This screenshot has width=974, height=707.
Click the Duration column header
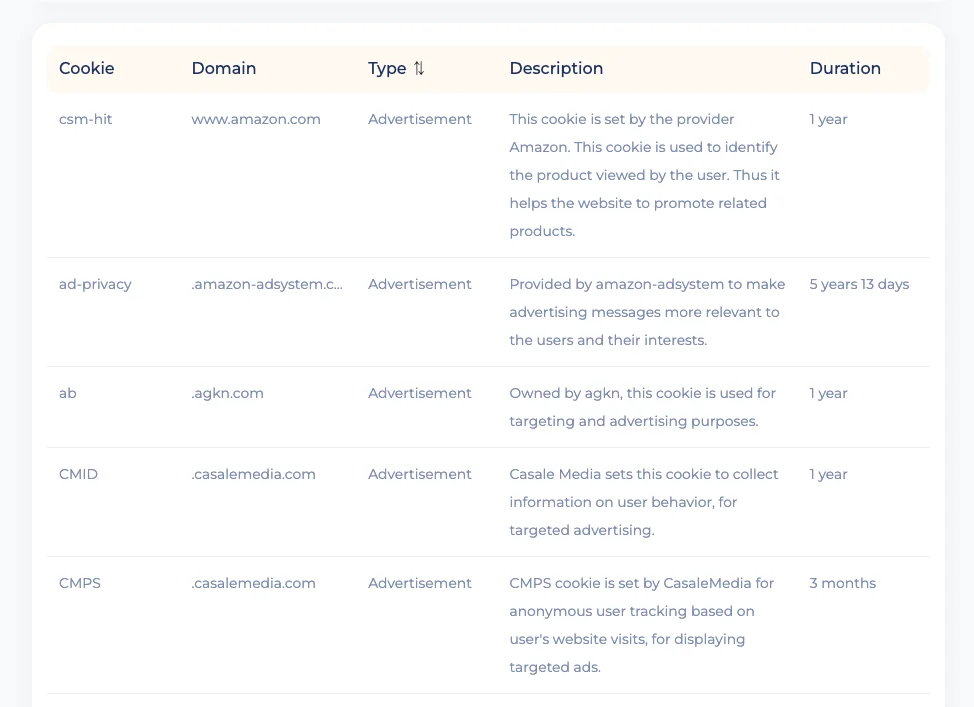(x=845, y=69)
